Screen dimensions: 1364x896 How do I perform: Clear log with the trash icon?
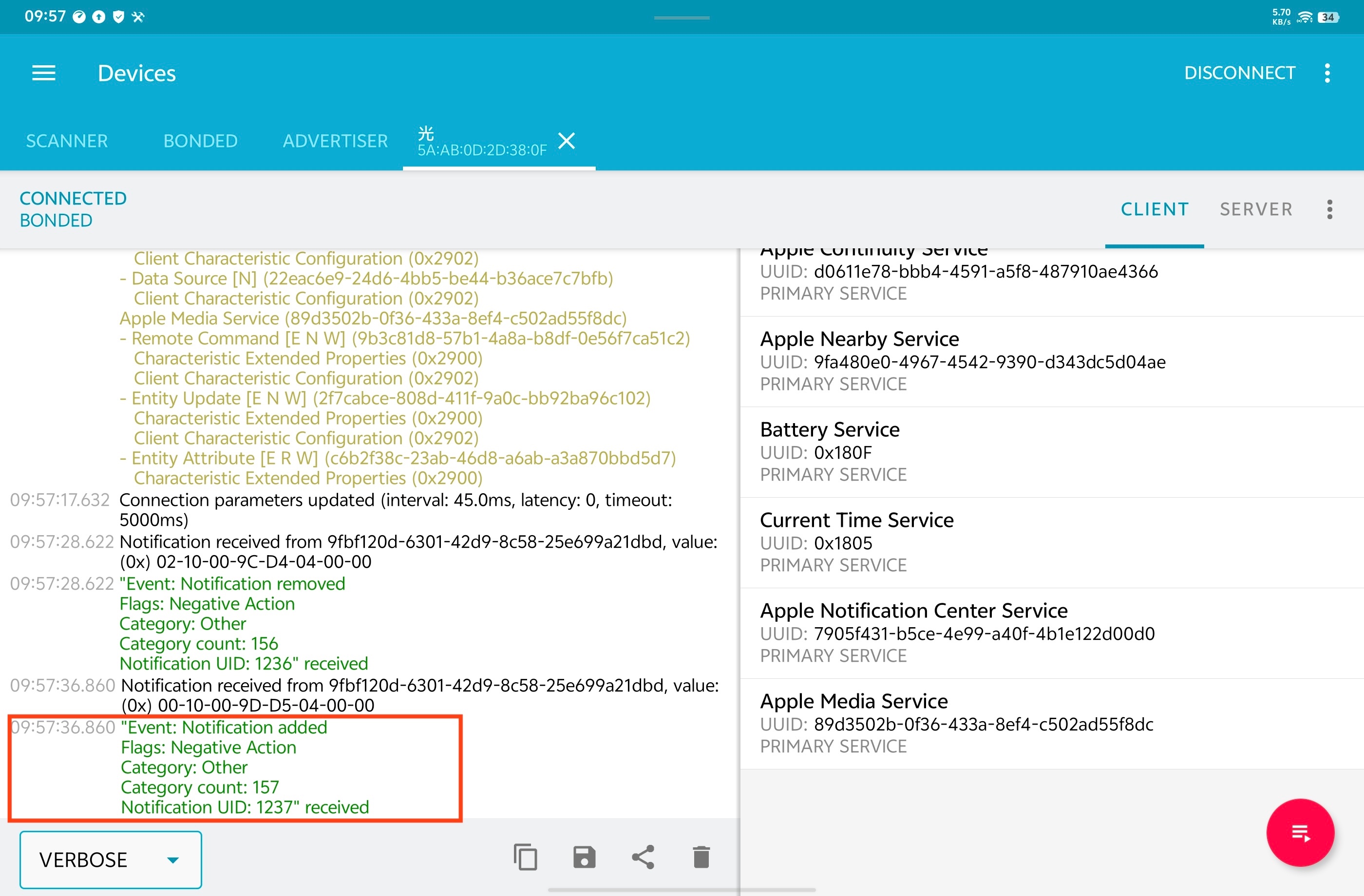701,858
